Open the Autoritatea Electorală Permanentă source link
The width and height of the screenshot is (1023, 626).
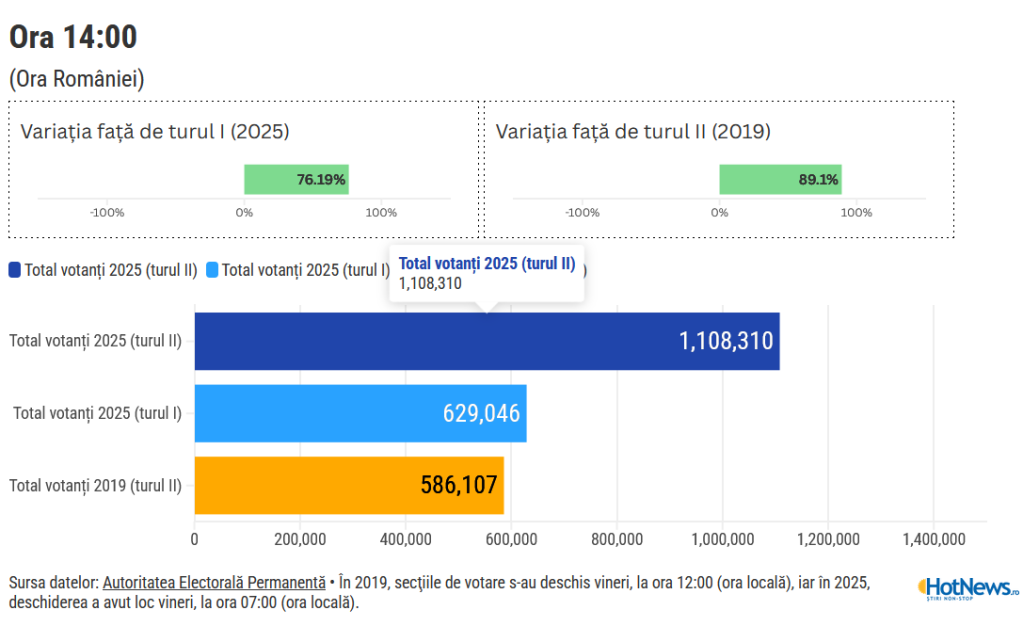[x=214, y=582]
